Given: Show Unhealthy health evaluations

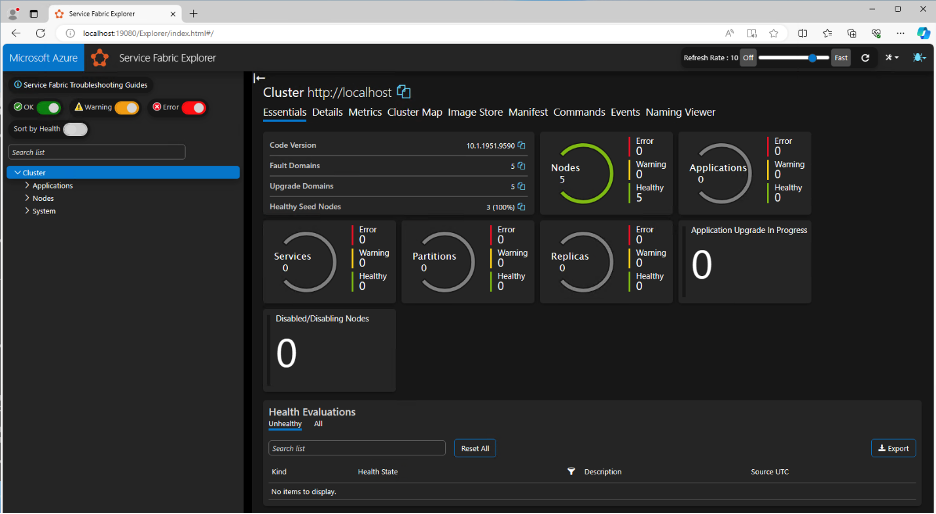Looking at the screenshot, I should tap(285, 424).
